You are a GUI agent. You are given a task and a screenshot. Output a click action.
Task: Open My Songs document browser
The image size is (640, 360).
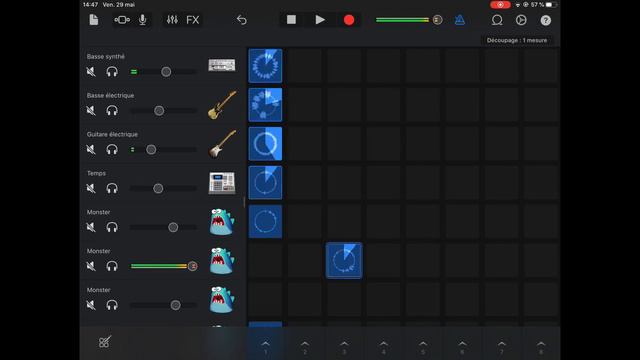[94, 20]
